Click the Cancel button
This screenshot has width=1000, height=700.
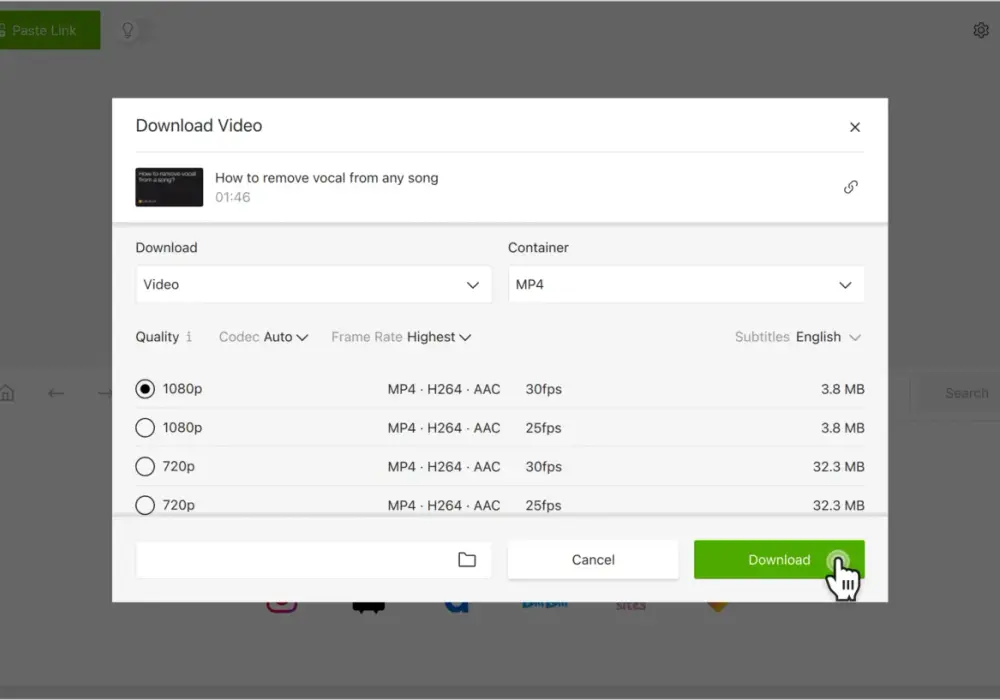click(593, 560)
